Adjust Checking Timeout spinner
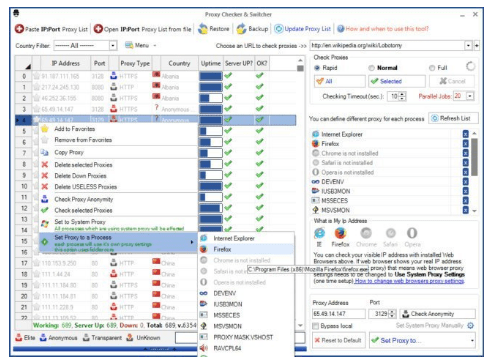Viewport: 491px width, 364px height. (x=402, y=96)
